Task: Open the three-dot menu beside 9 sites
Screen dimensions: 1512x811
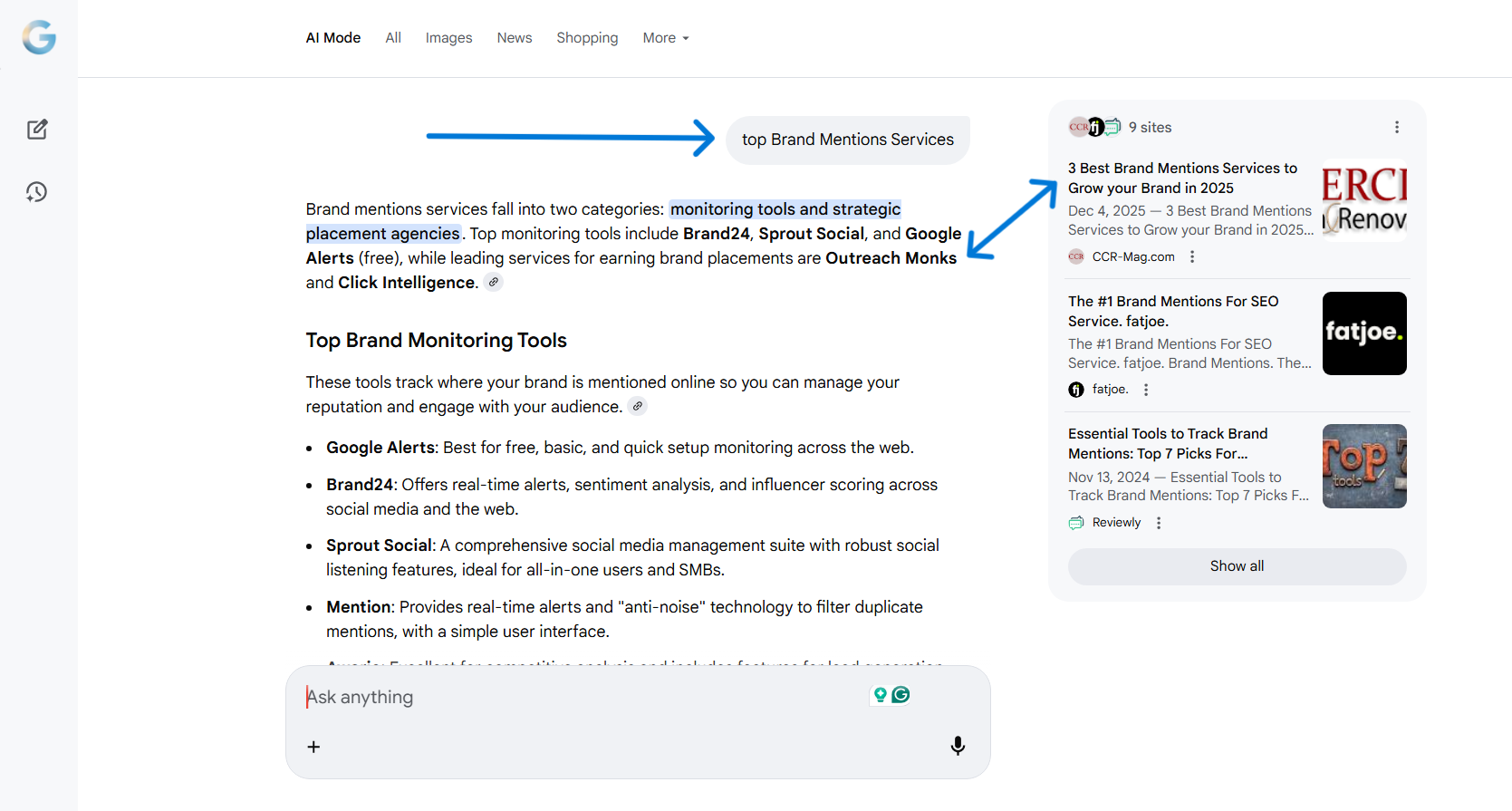Action: tap(1397, 127)
